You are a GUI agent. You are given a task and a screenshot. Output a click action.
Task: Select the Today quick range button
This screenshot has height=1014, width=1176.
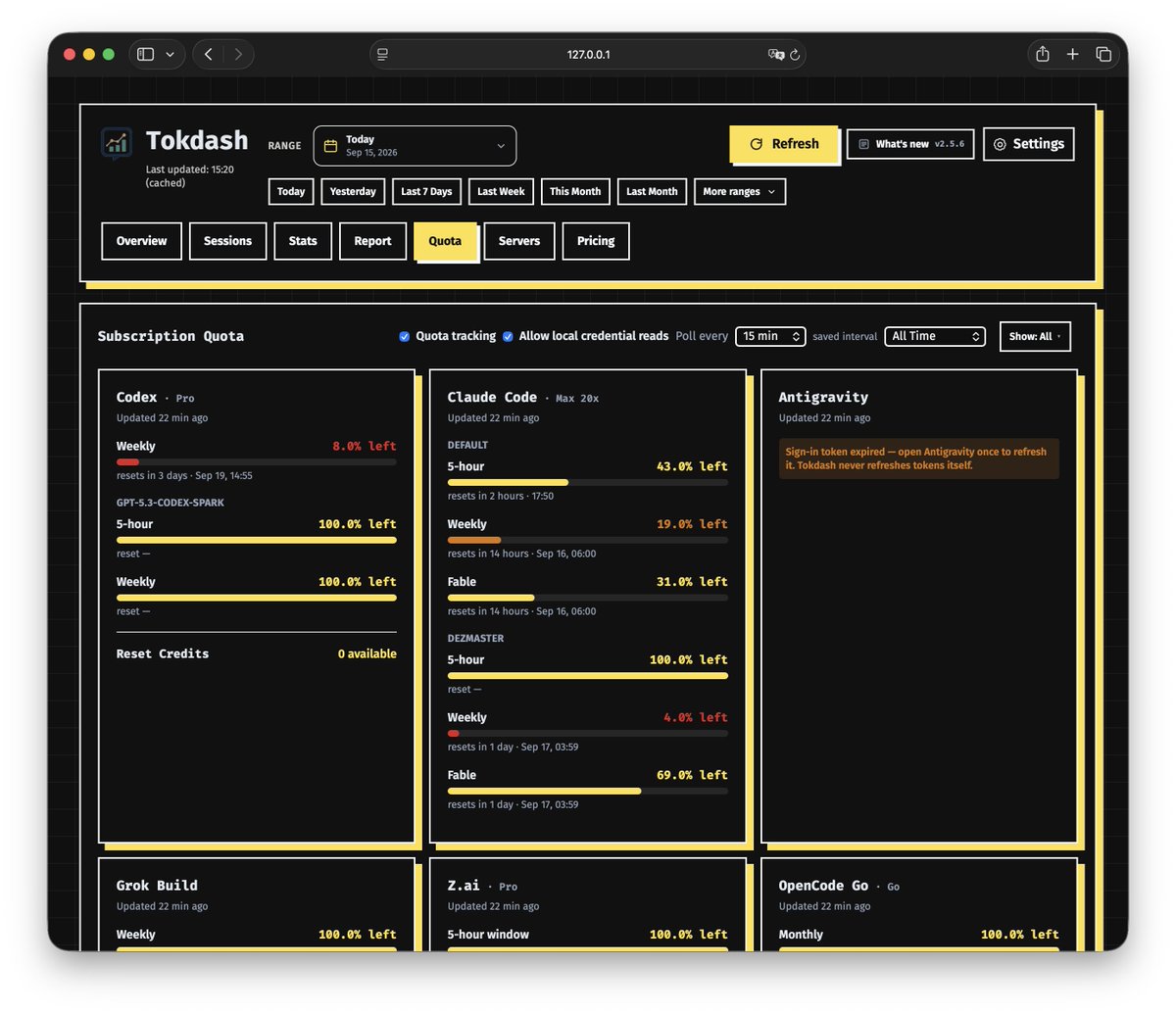coord(291,192)
